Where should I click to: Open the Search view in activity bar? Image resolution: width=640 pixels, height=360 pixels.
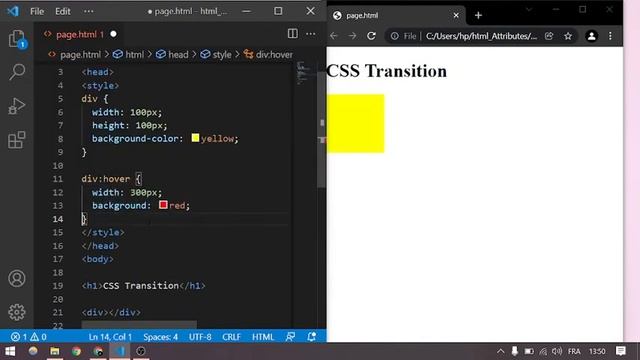click(x=17, y=72)
